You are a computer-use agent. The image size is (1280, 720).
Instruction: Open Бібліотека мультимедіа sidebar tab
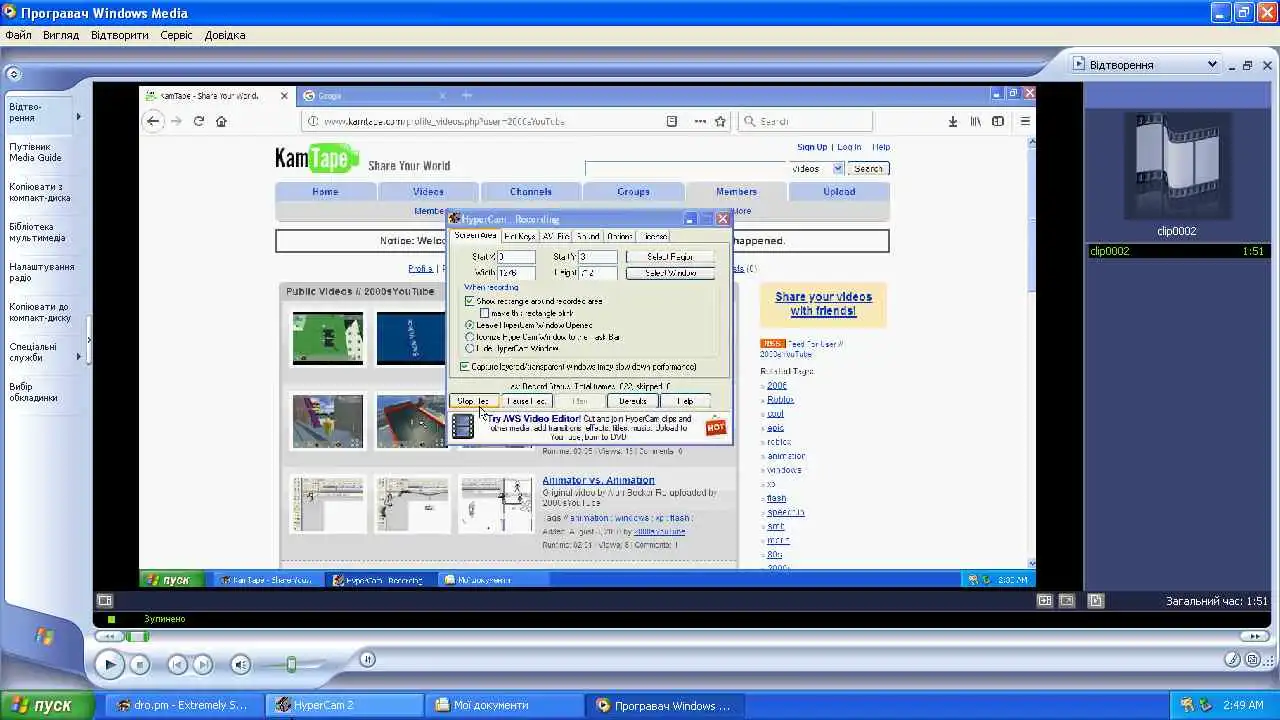pos(38,232)
